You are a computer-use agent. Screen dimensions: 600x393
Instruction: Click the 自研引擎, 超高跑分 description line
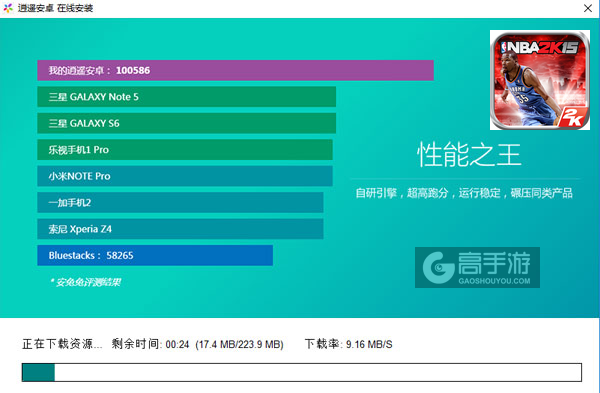464,193
